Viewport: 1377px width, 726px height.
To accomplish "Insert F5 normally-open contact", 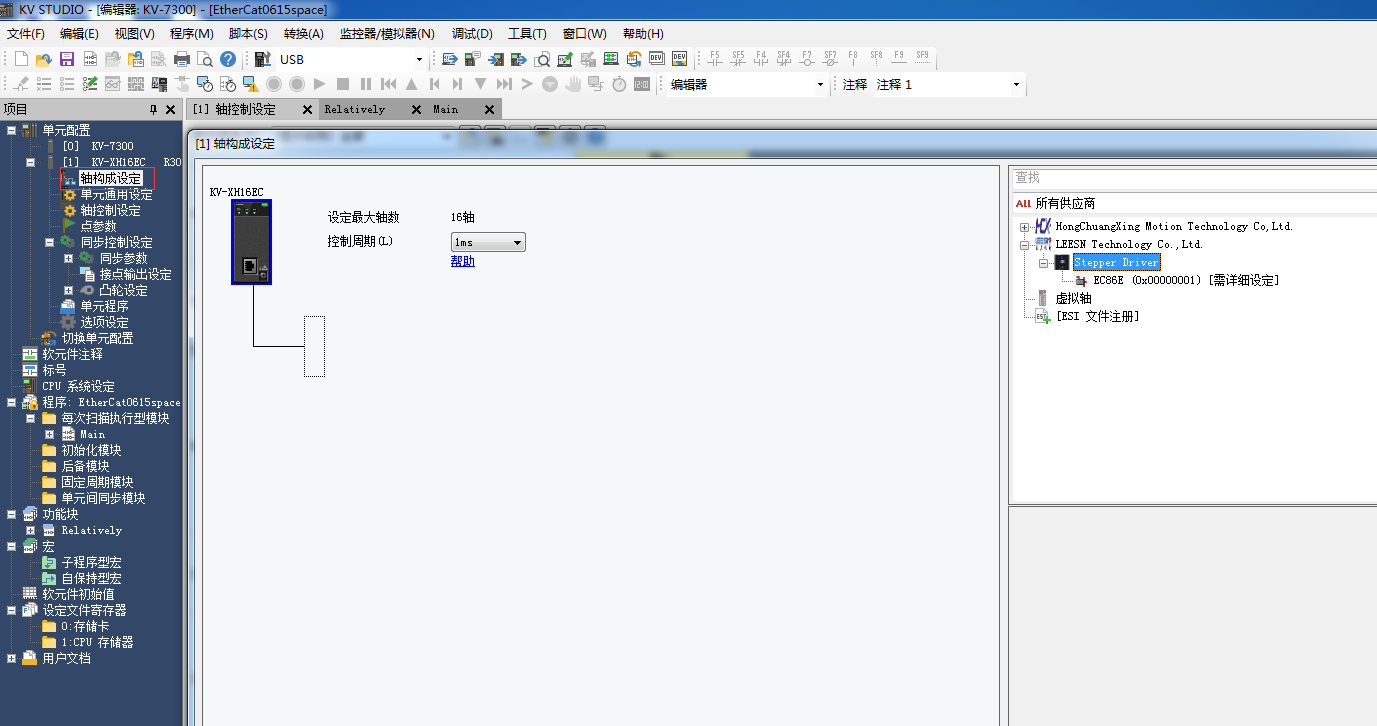I will (715, 58).
